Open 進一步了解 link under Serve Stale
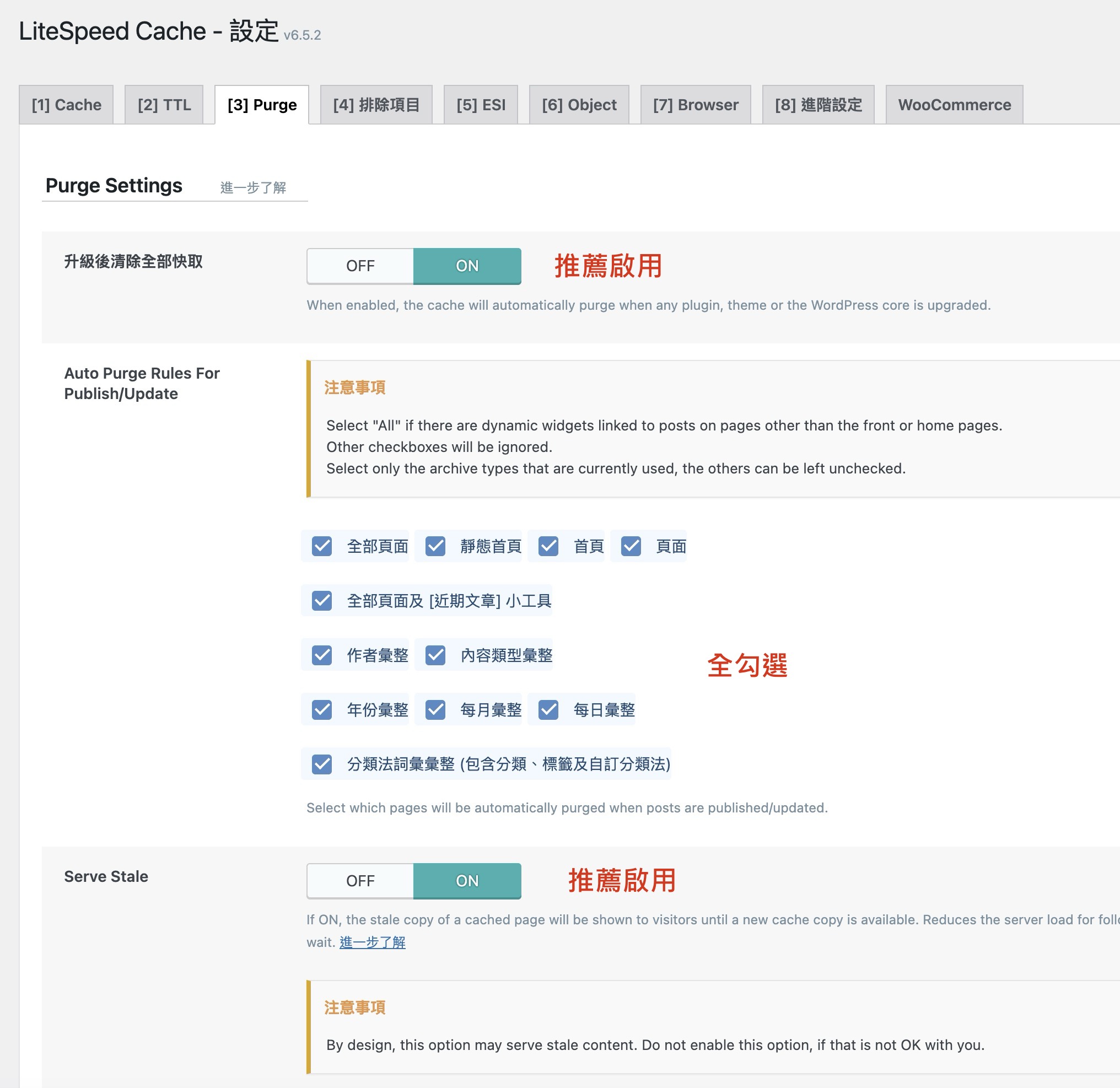1120x1088 pixels. pyautogui.click(x=373, y=942)
